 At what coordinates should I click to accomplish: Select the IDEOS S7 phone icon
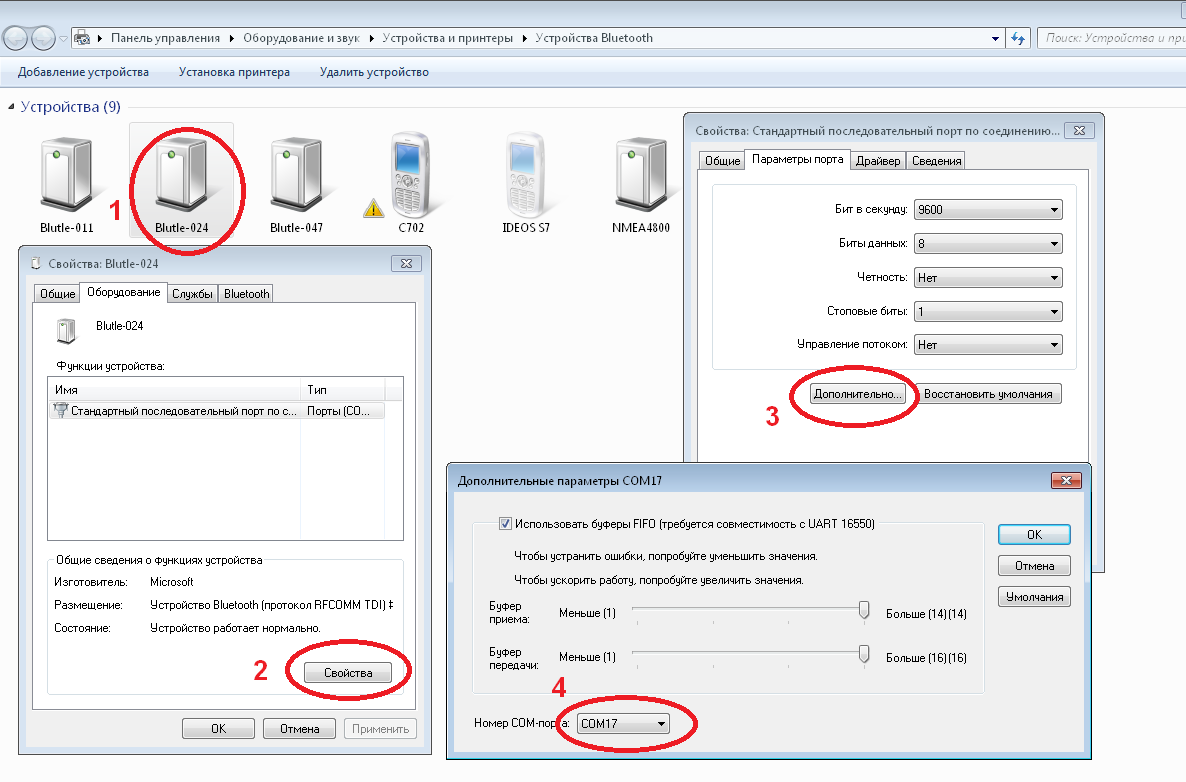(526, 174)
